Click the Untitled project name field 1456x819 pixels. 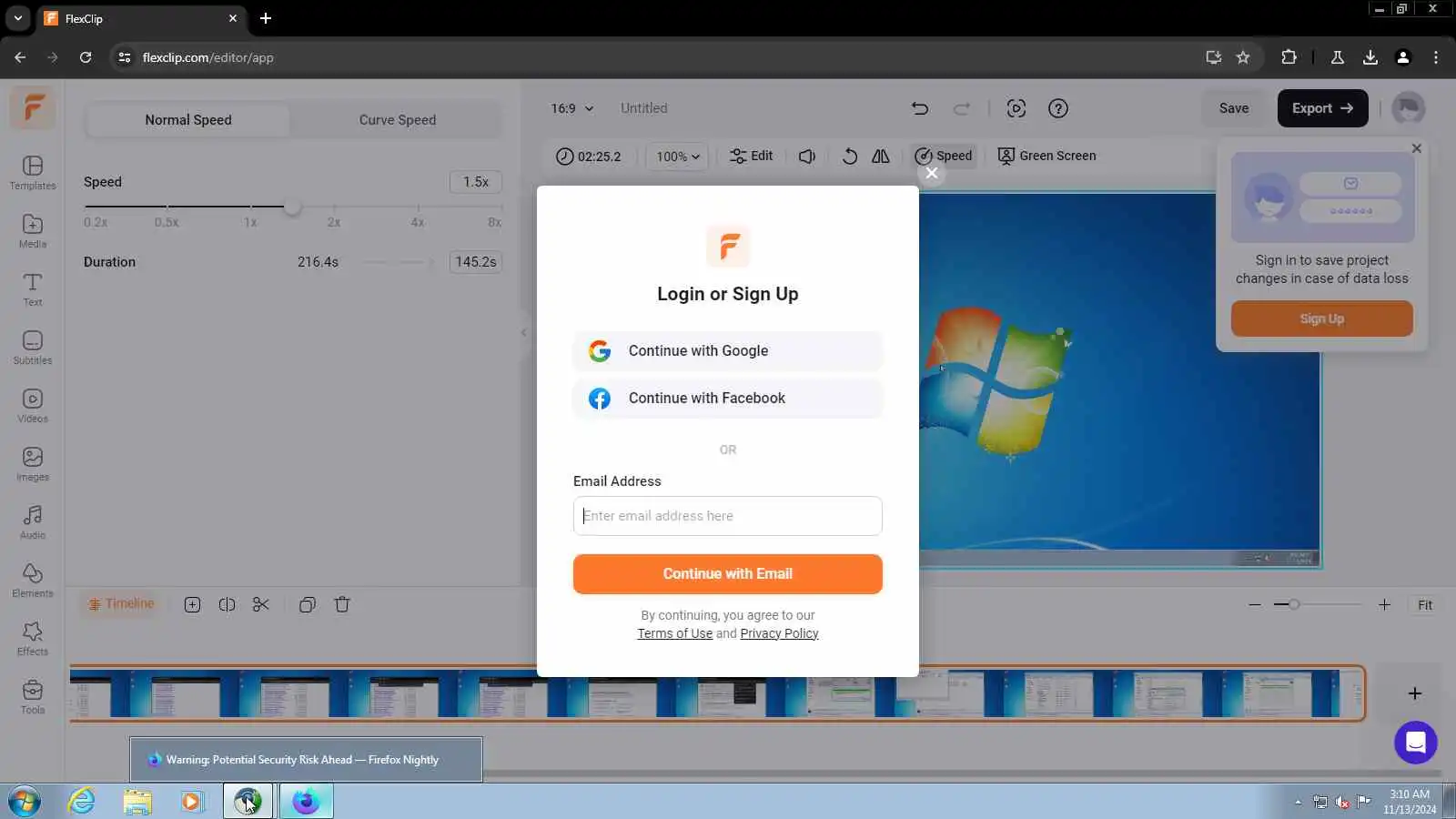click(x=644, y=108)
